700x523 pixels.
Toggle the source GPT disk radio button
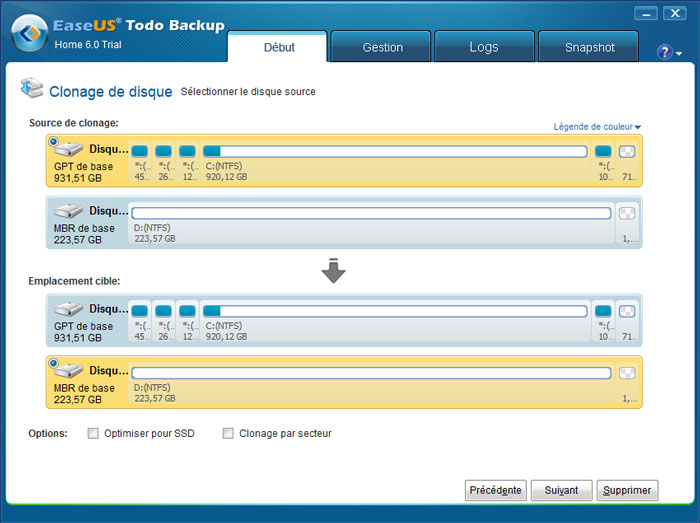(53, 142)
